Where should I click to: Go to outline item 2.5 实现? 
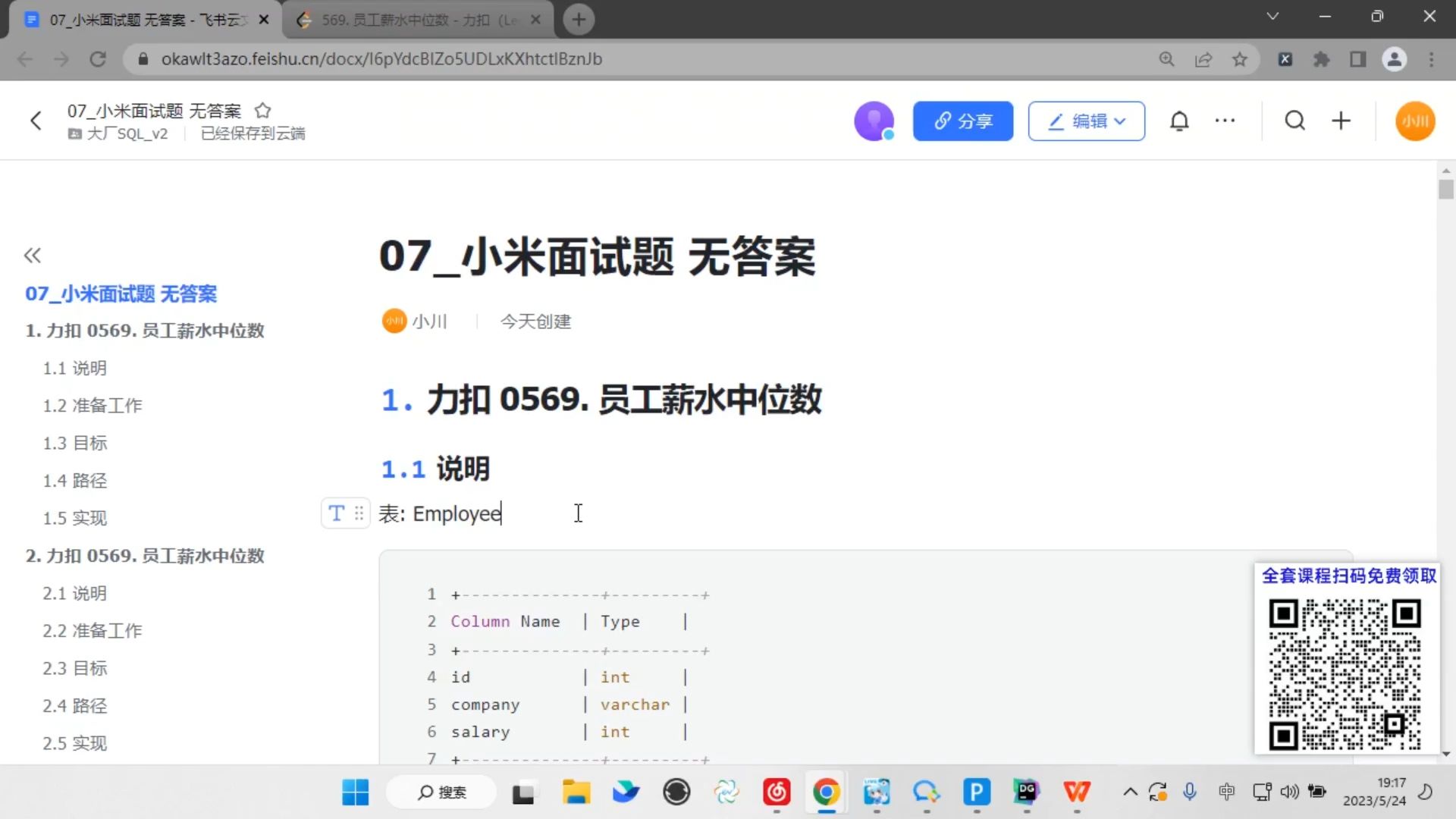point(74,743)
